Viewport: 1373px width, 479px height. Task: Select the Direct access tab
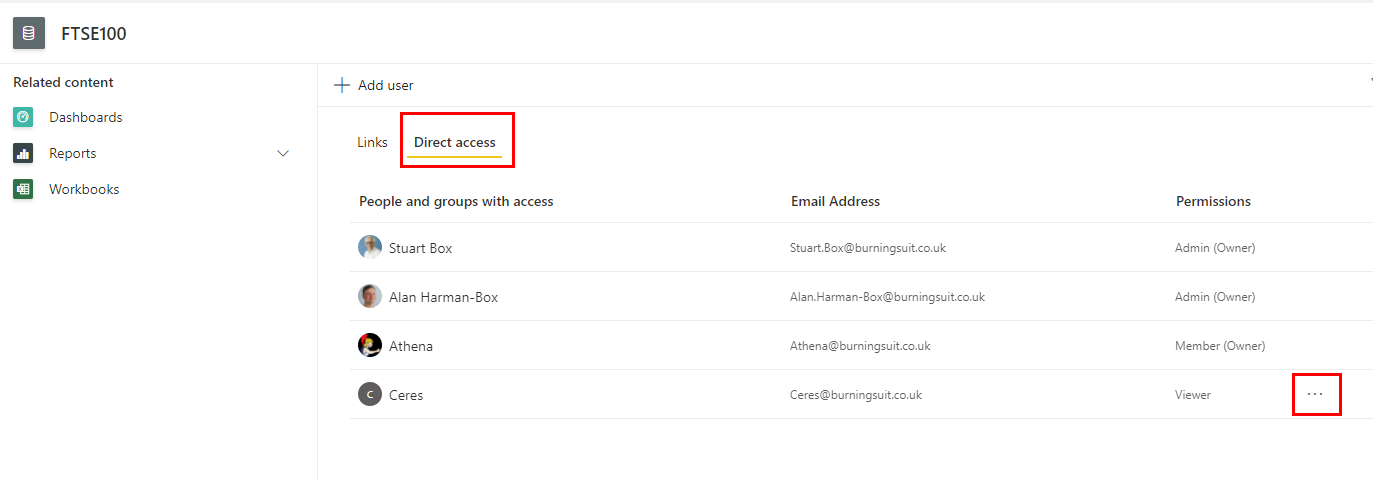tap(455, 142)
